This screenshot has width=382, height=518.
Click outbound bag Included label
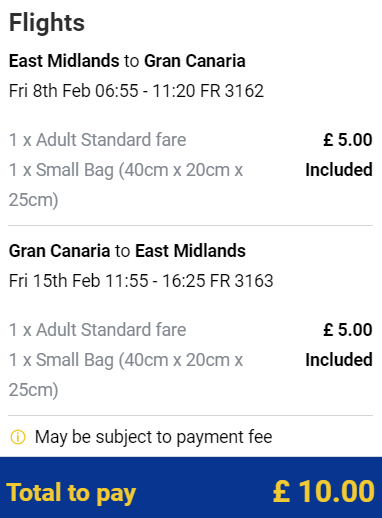coord(339,170)
